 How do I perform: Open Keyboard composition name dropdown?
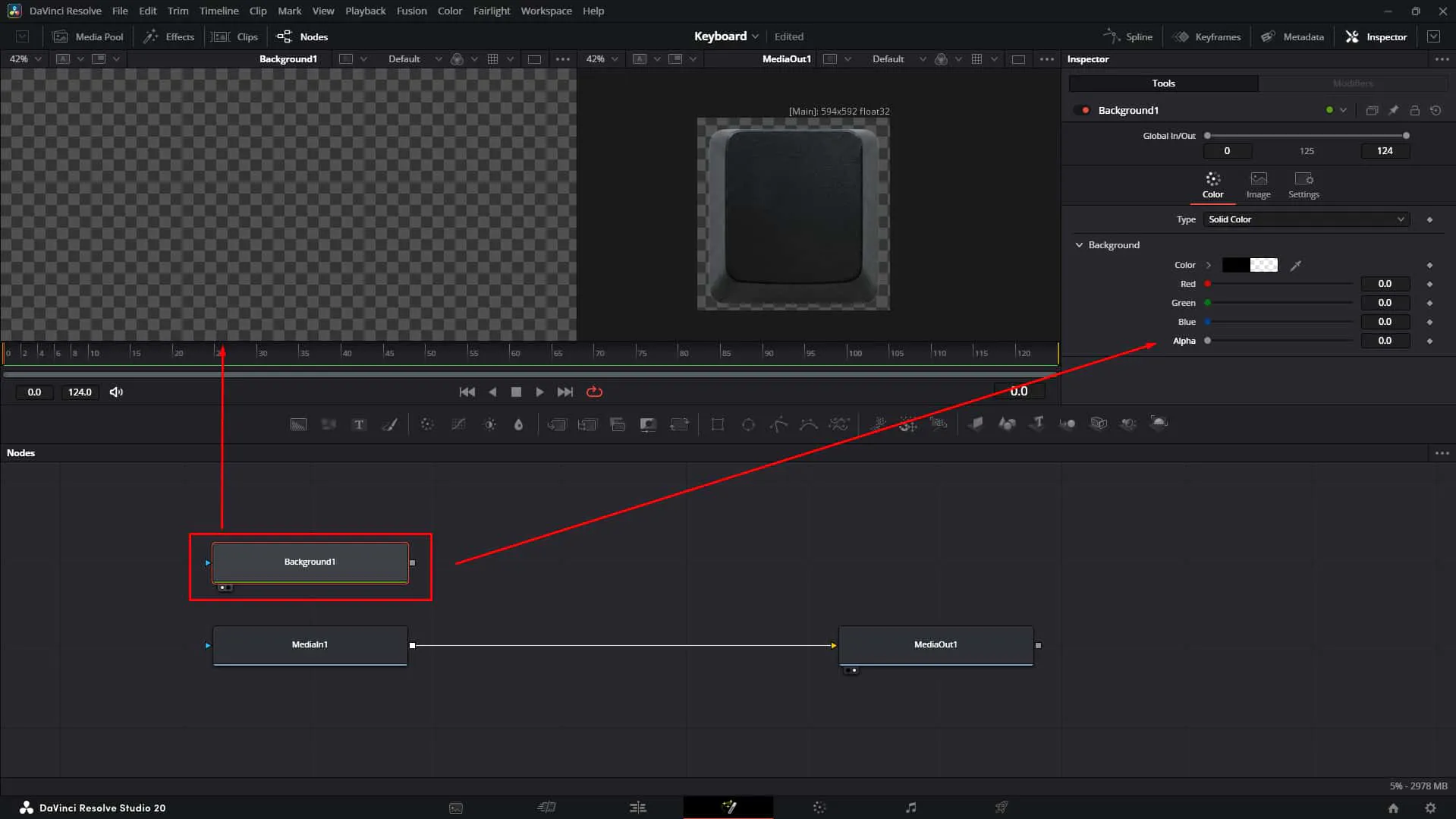coord(725,36)
